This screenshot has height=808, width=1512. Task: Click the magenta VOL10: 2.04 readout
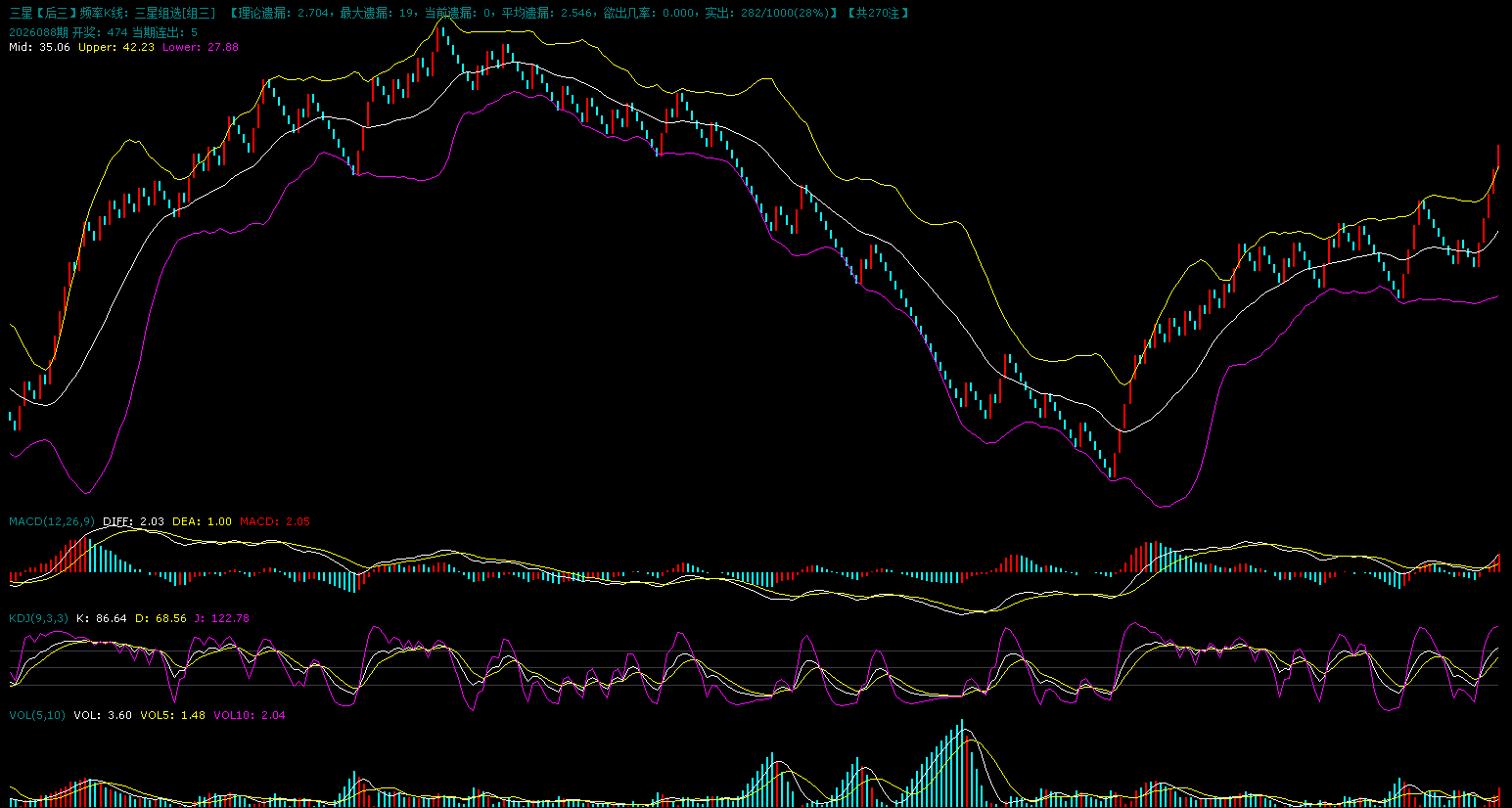(250, 715)
